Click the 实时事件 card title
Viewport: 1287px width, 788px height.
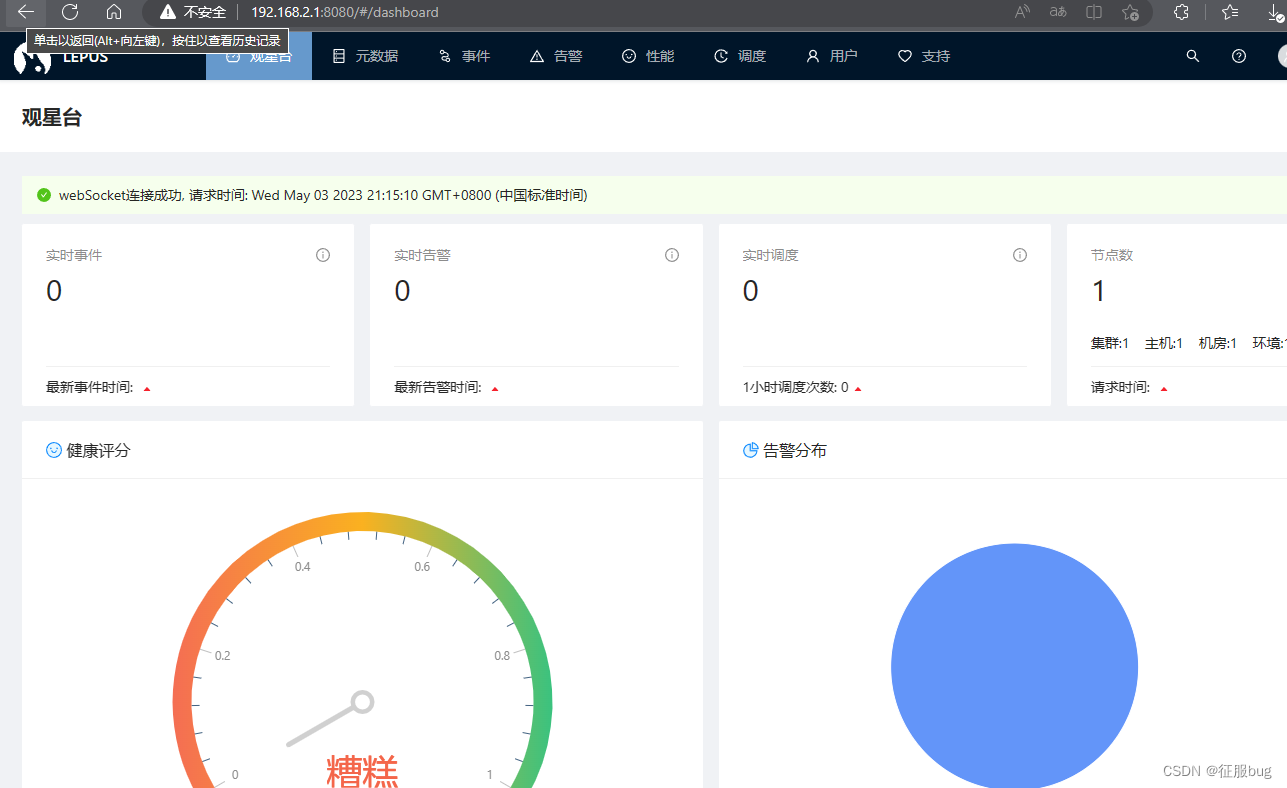74,255
